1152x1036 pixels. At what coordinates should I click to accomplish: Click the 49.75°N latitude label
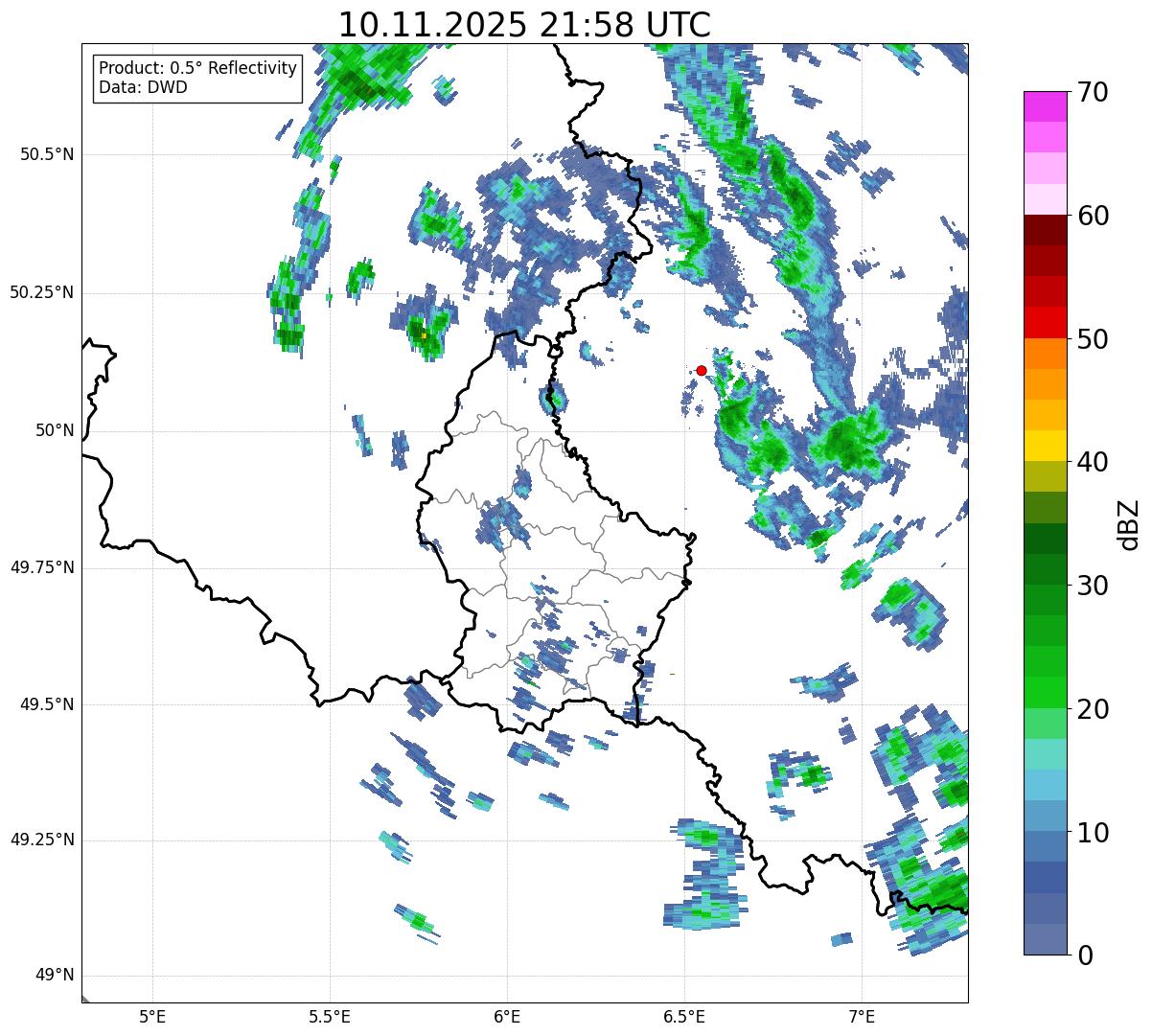click(x=42, y=567)
